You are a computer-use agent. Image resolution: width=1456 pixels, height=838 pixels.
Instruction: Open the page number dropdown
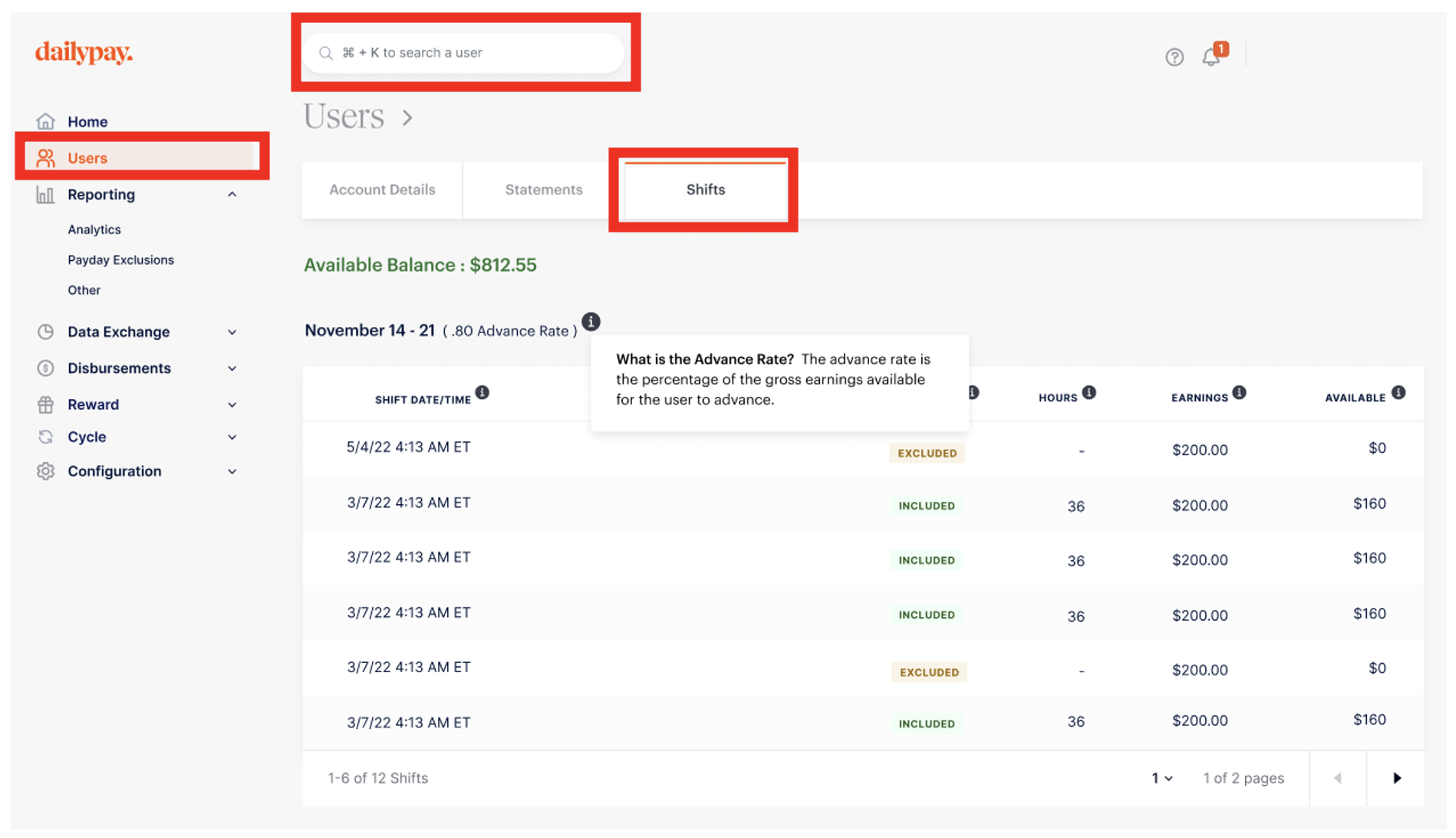pos(1161,778)
